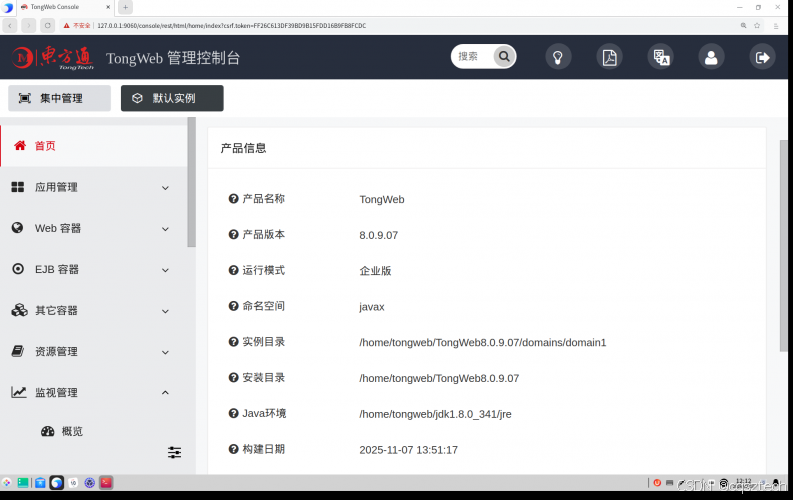The image size is (793, 500).
Task: Click the logout exit icon in header
Action: coord(762,57)
